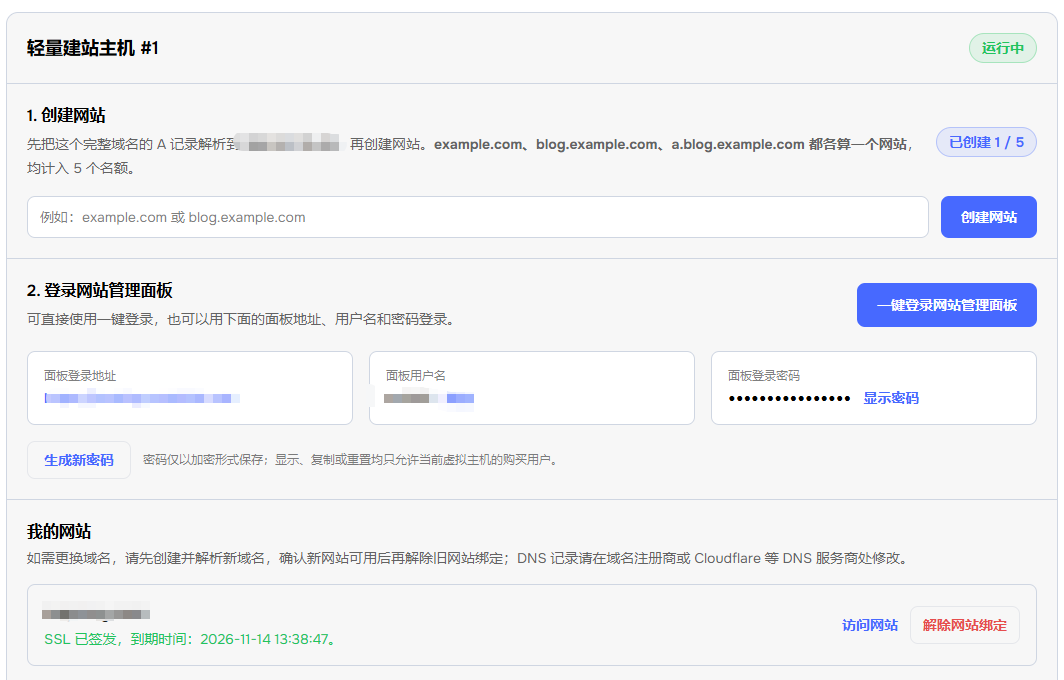
Task: Select the masked panel password dots
Action: (x=789, y=398)
